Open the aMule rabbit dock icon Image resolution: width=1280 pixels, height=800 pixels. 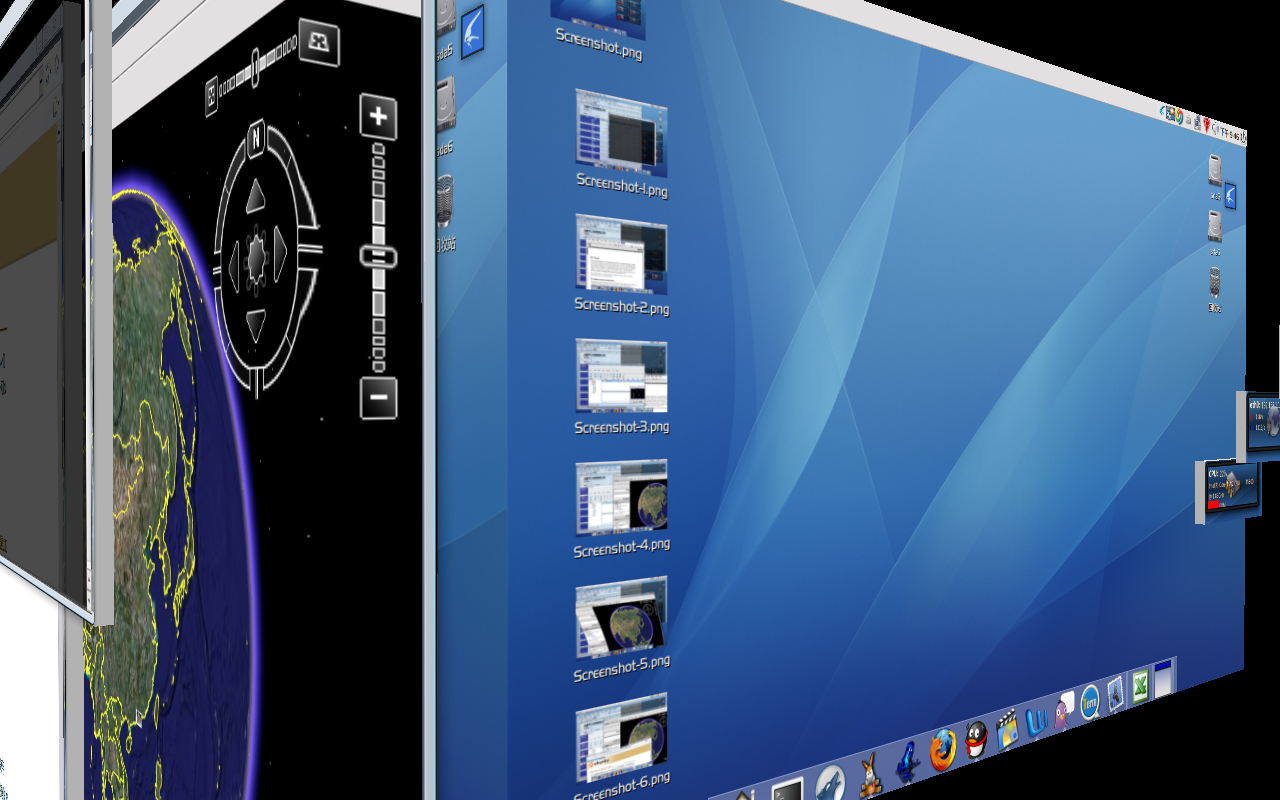(870, 776)
